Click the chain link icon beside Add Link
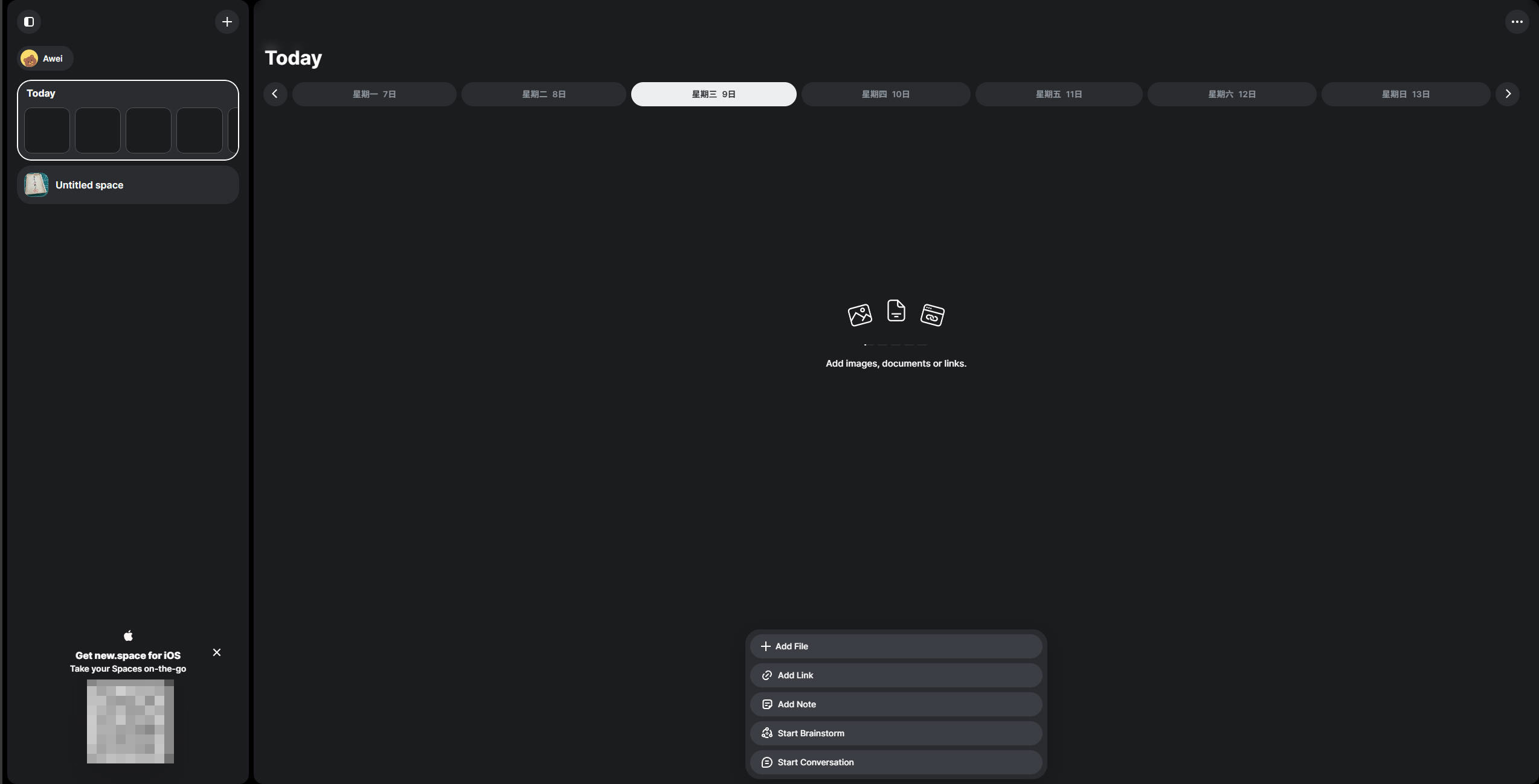The height and width of the screenshot is (784, 1539). coord(767,675)
